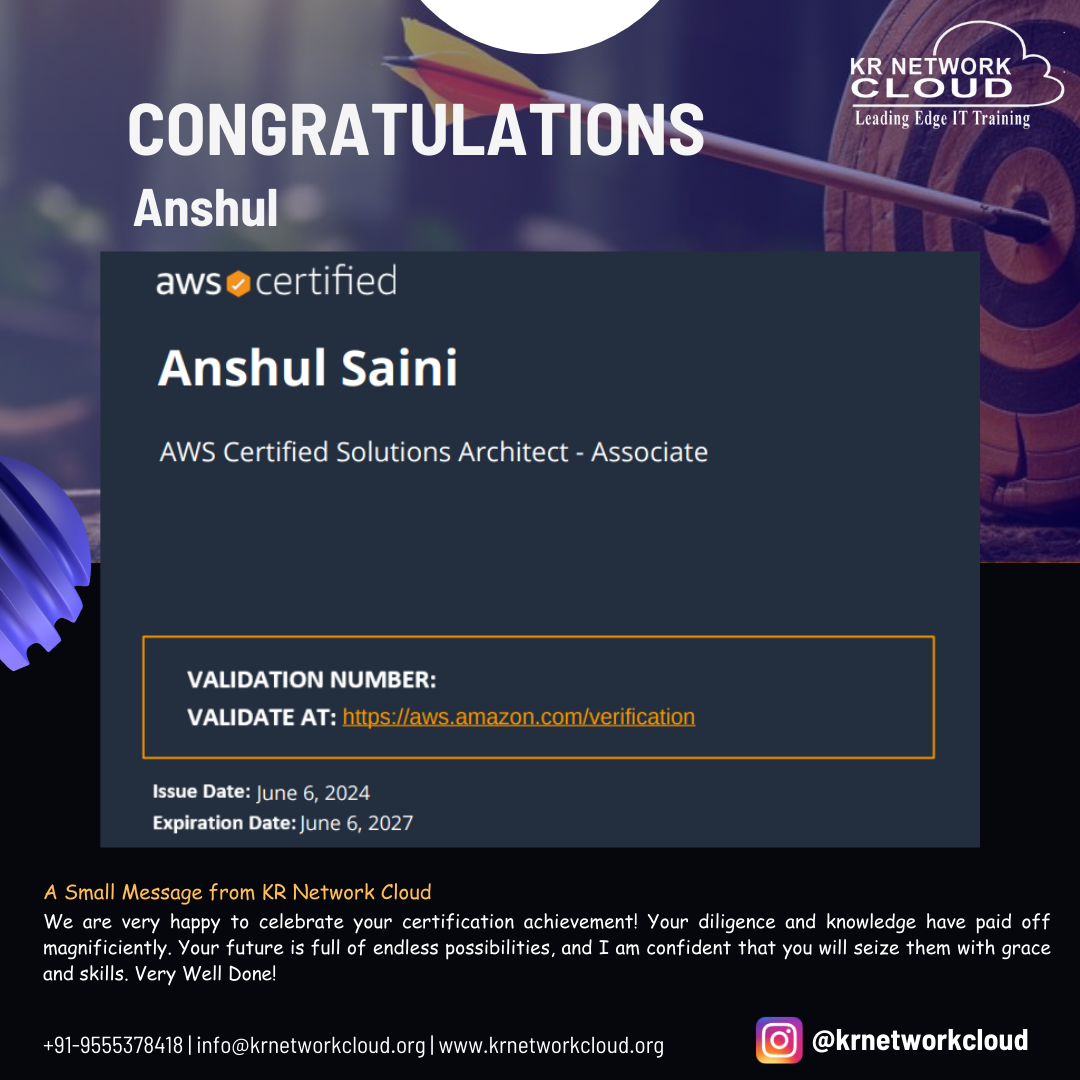Viewport: 1080px width, 1080px height.
Task: Click the white 'Anshul' name under Congratulations
Action: (205, 208)
